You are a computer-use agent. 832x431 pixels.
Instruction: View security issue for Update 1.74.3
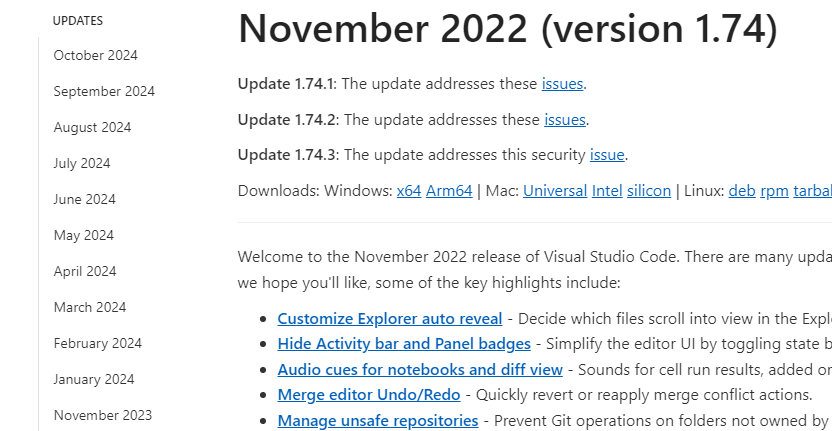coord(607,155)
